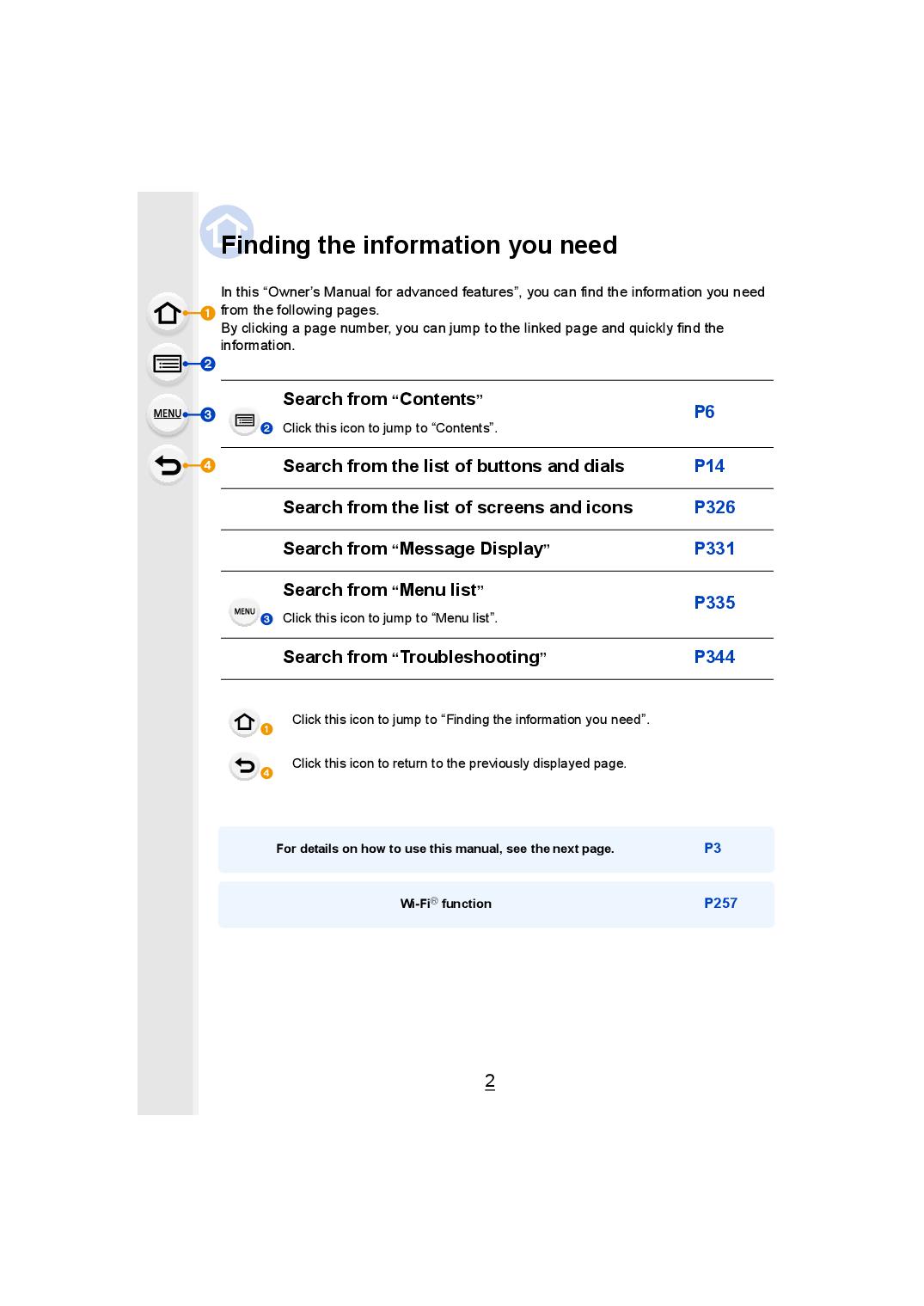The image size is (924, 1306).
Task: Open the P14 buttons and dials link
Action: (709, 466)
